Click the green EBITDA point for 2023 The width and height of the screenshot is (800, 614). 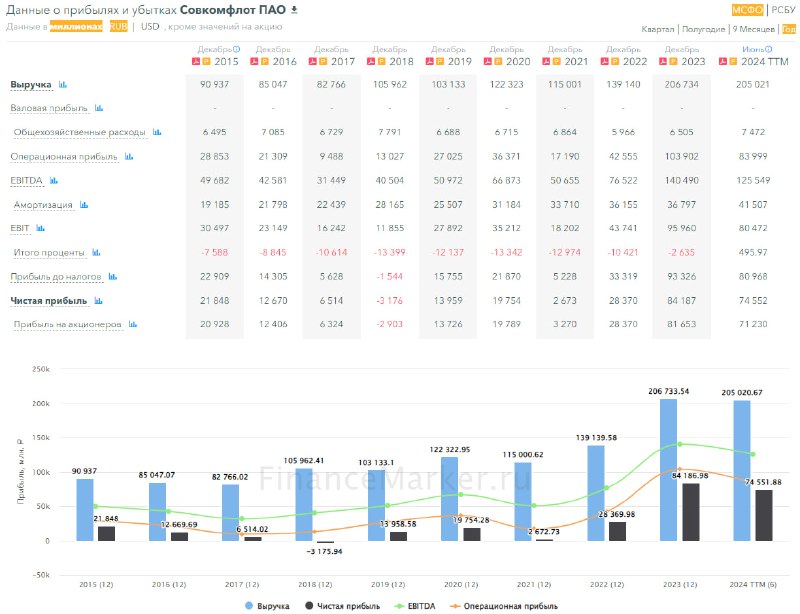pyautogui.click(x=680, y=444)
